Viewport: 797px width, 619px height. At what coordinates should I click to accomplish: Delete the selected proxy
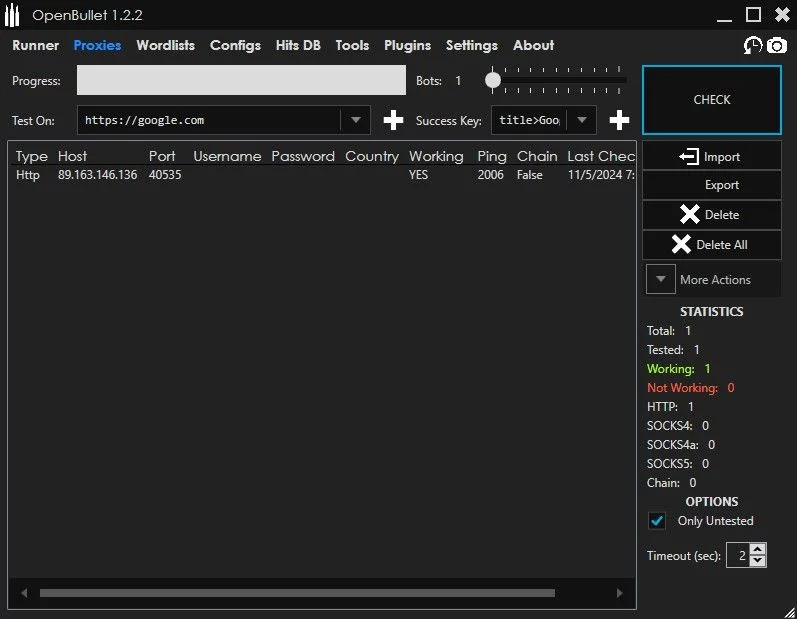712,214
